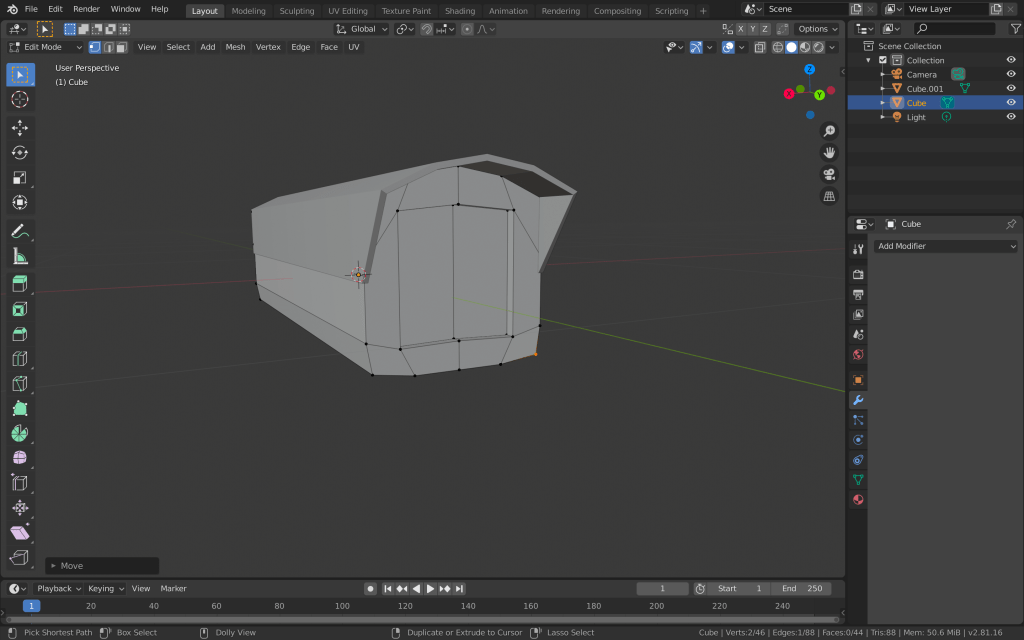This screenshot has height=640, width=1024.
Task: Click the Play animation button
Action: coord(430,589)
